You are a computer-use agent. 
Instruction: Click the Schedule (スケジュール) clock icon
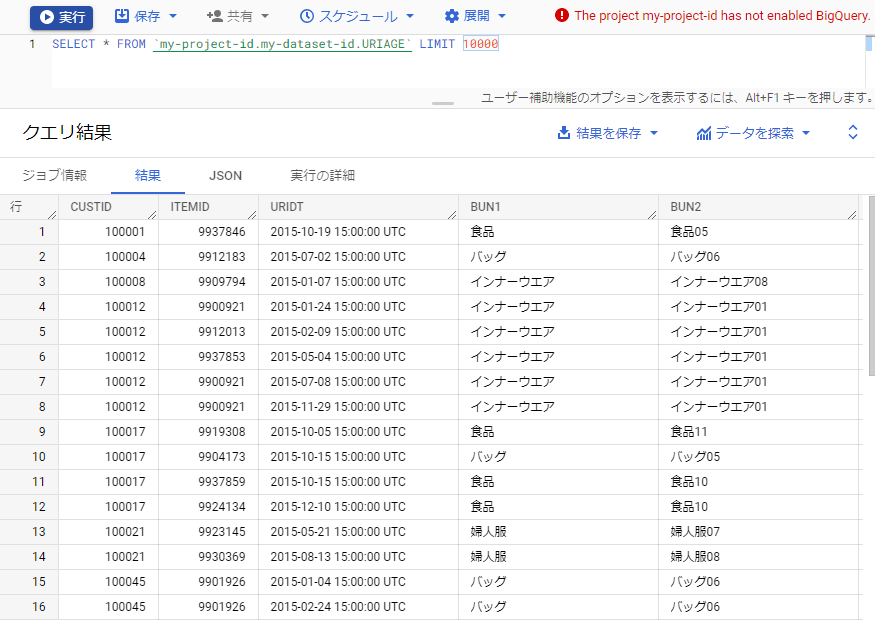tap(307, 16)
